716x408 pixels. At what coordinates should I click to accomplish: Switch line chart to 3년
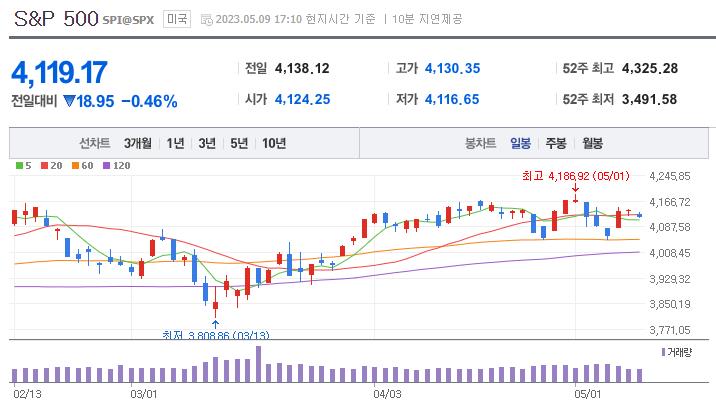click(x=207, y=143)
